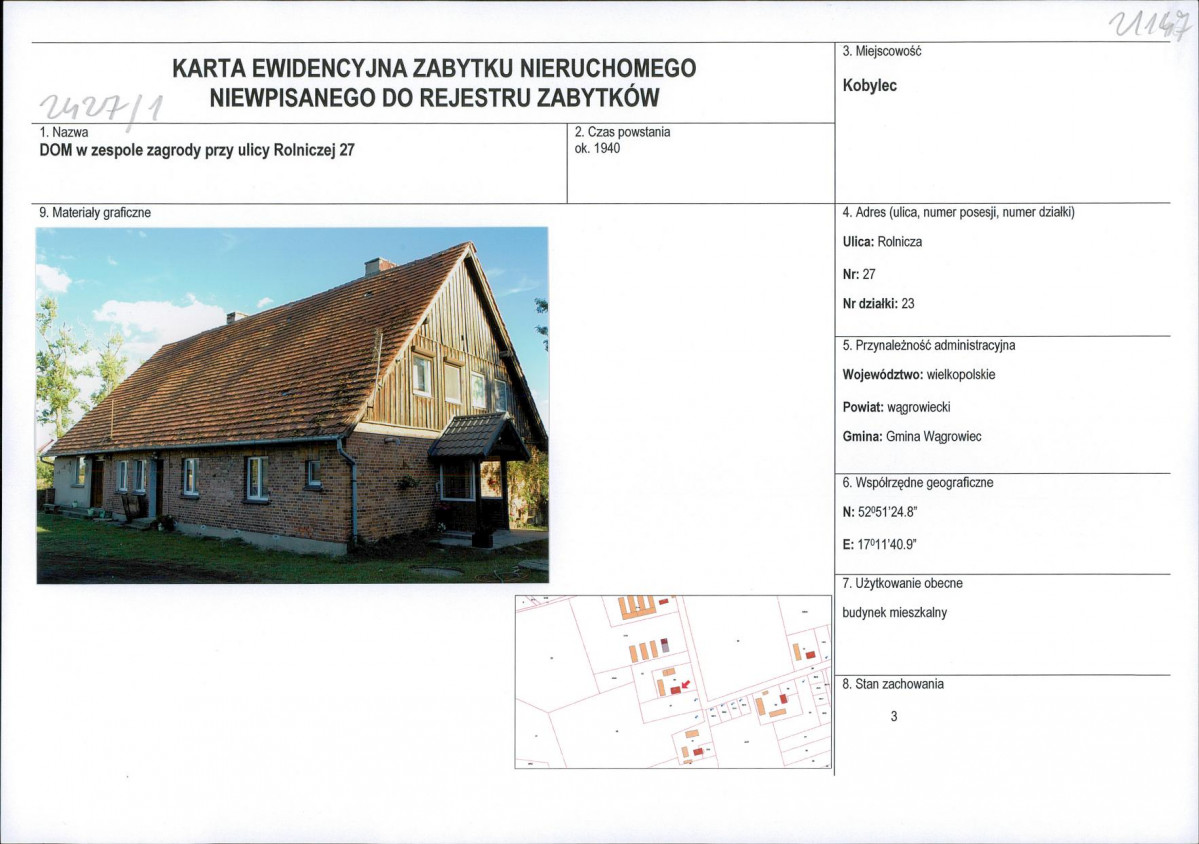
Task: Click '6. Współrzędne geograficzne' label
Action: (918, 482)
